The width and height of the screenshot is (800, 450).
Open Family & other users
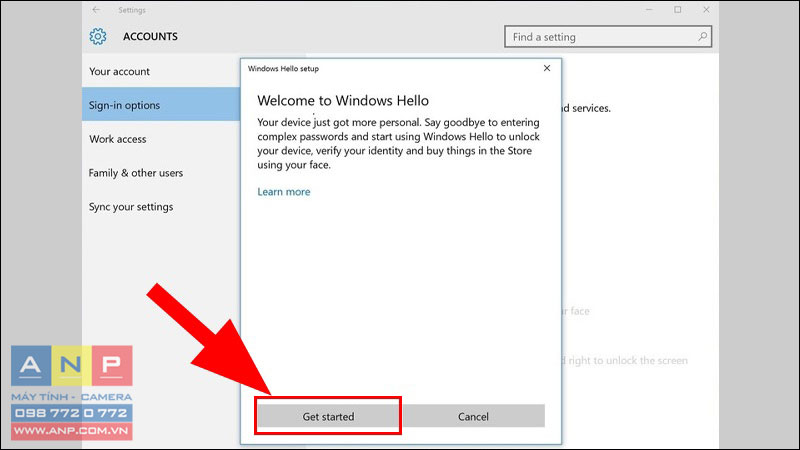[x=161, y=173]
